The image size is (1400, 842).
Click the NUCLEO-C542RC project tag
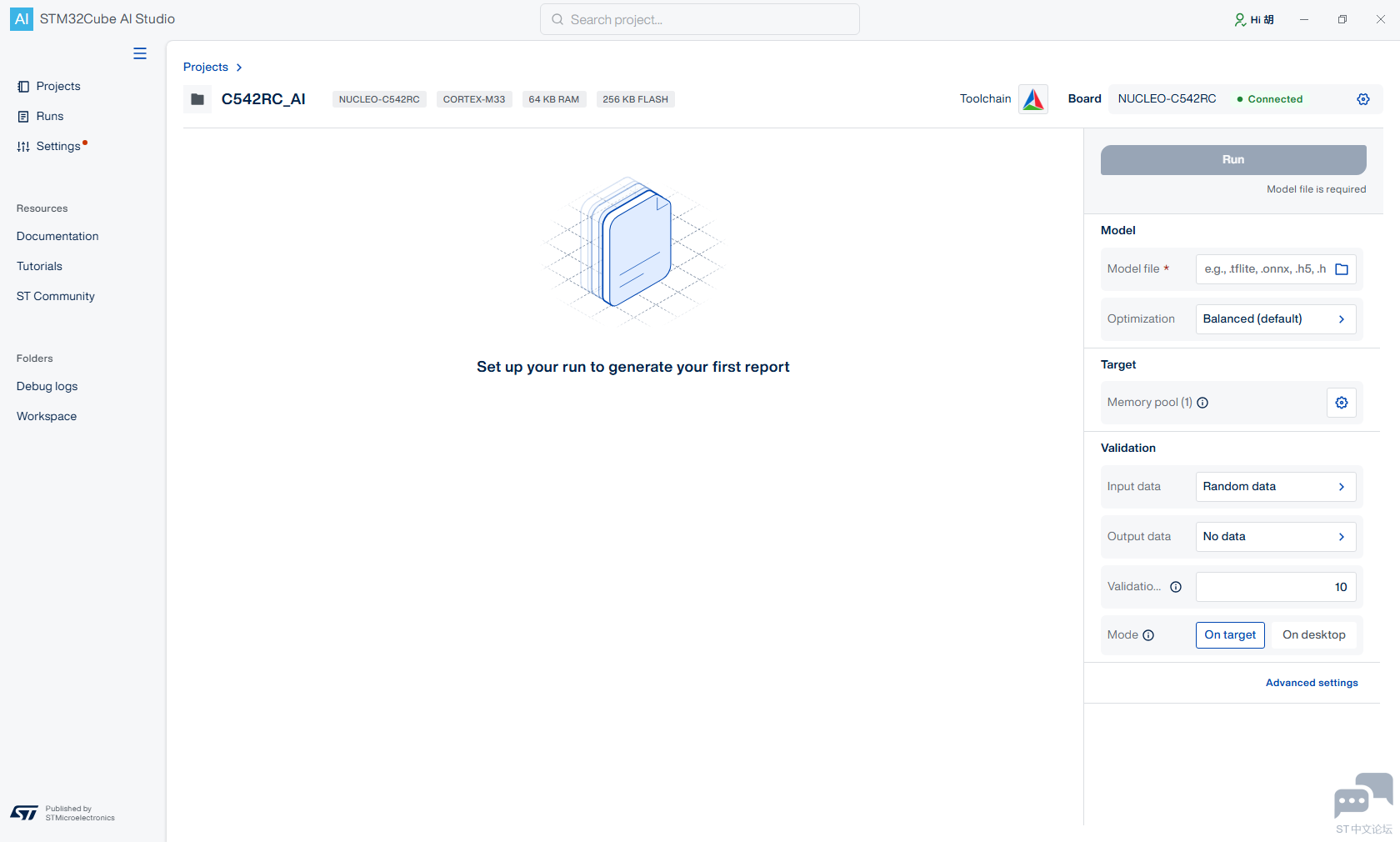[x=379, y=99]
